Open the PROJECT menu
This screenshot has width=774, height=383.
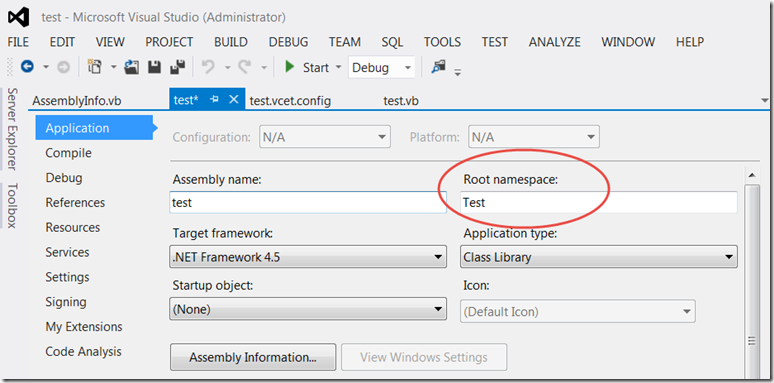click(x=169, y=42)
